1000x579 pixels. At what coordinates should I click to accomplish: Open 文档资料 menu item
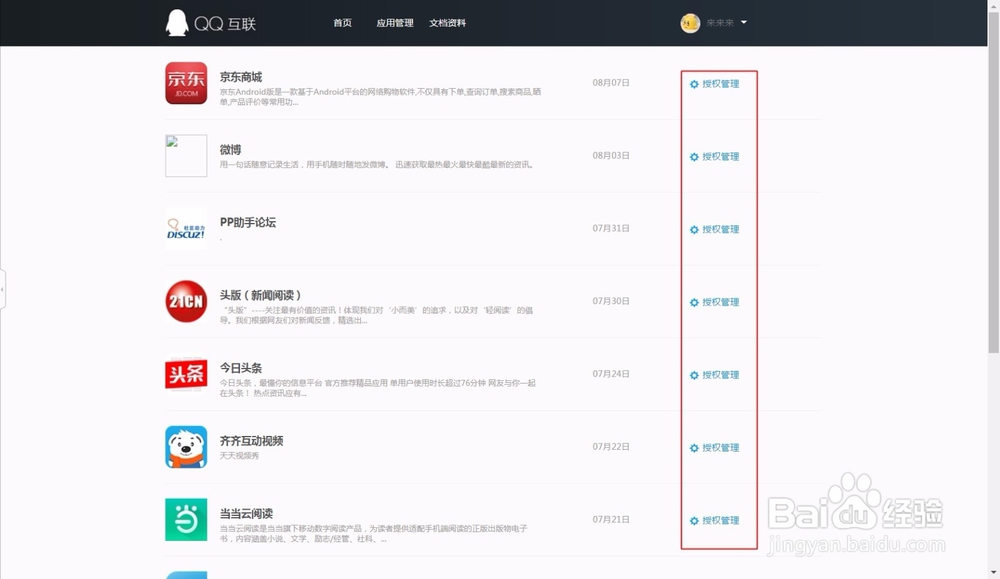tap(448, 23)
